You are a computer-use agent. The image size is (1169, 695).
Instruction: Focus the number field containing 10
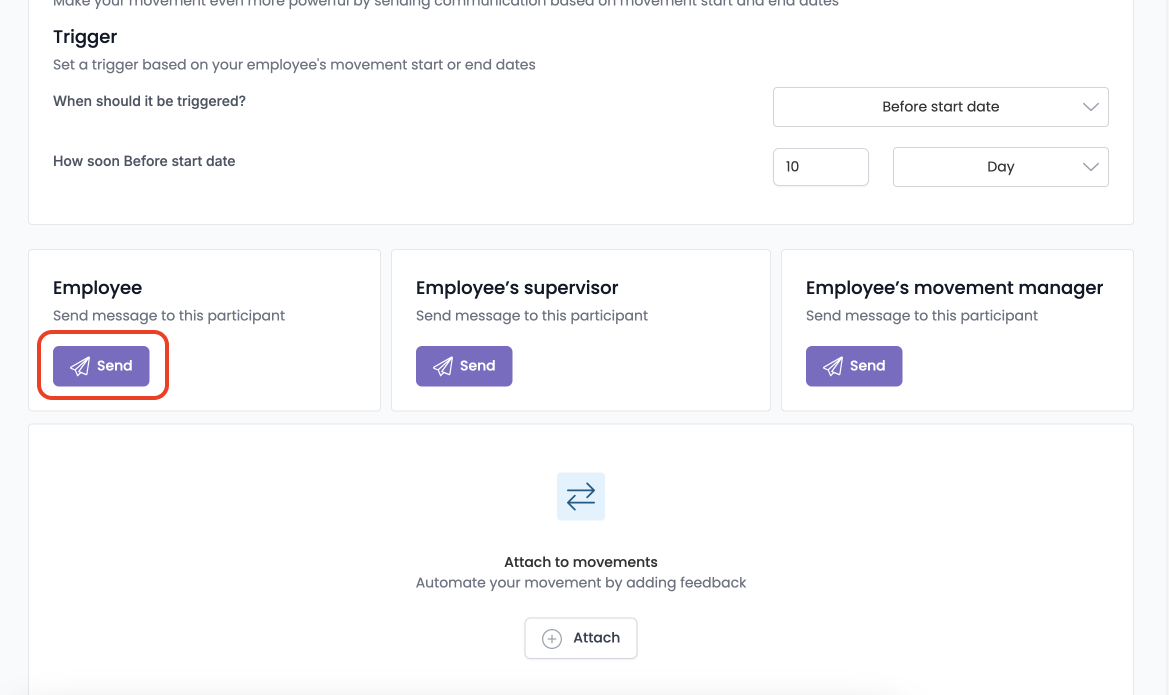coord(821,167)
